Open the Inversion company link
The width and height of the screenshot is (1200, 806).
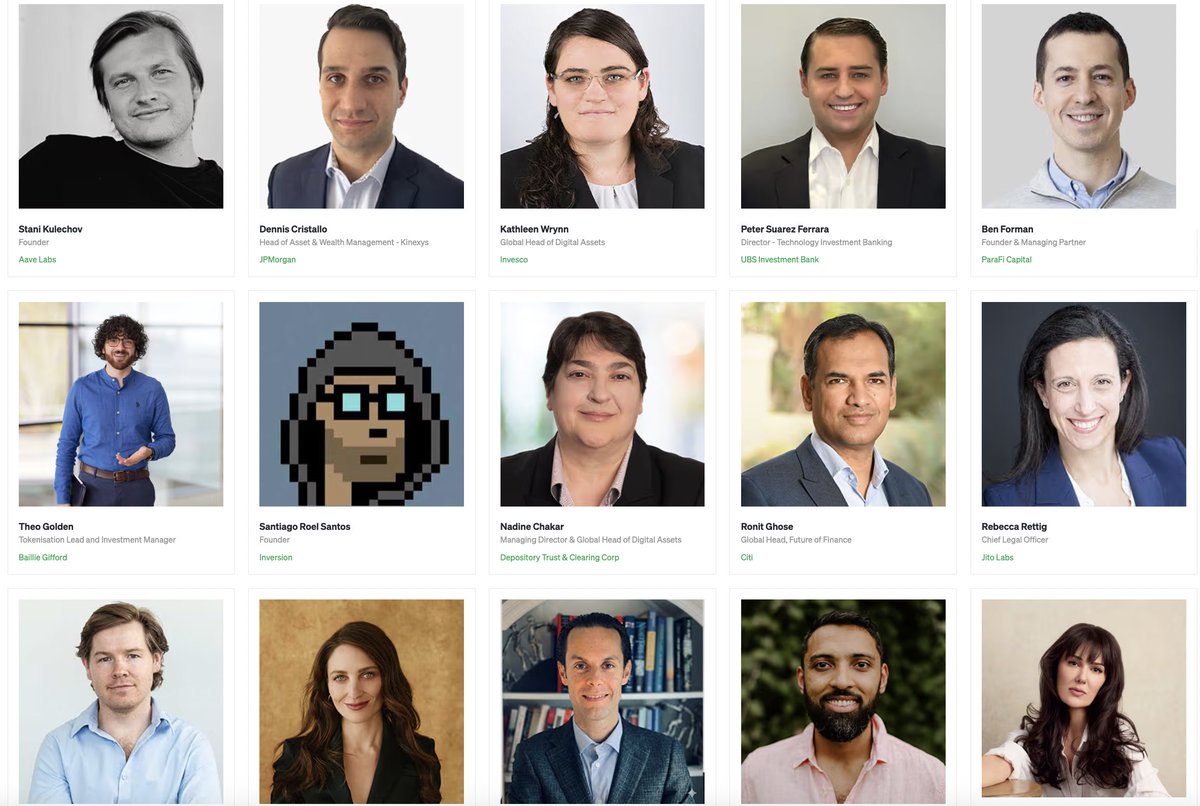coord(276,558)
